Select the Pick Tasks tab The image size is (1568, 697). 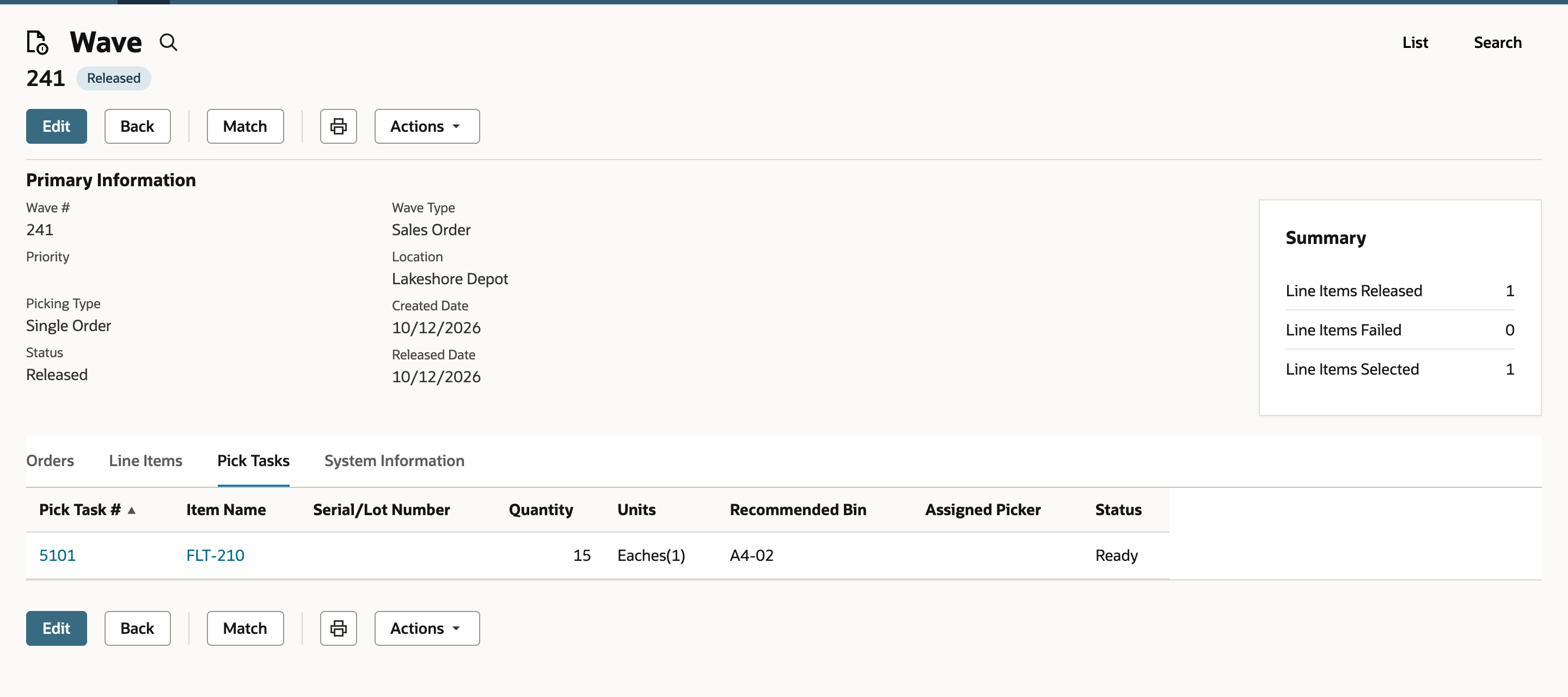(x=253, y=461)
